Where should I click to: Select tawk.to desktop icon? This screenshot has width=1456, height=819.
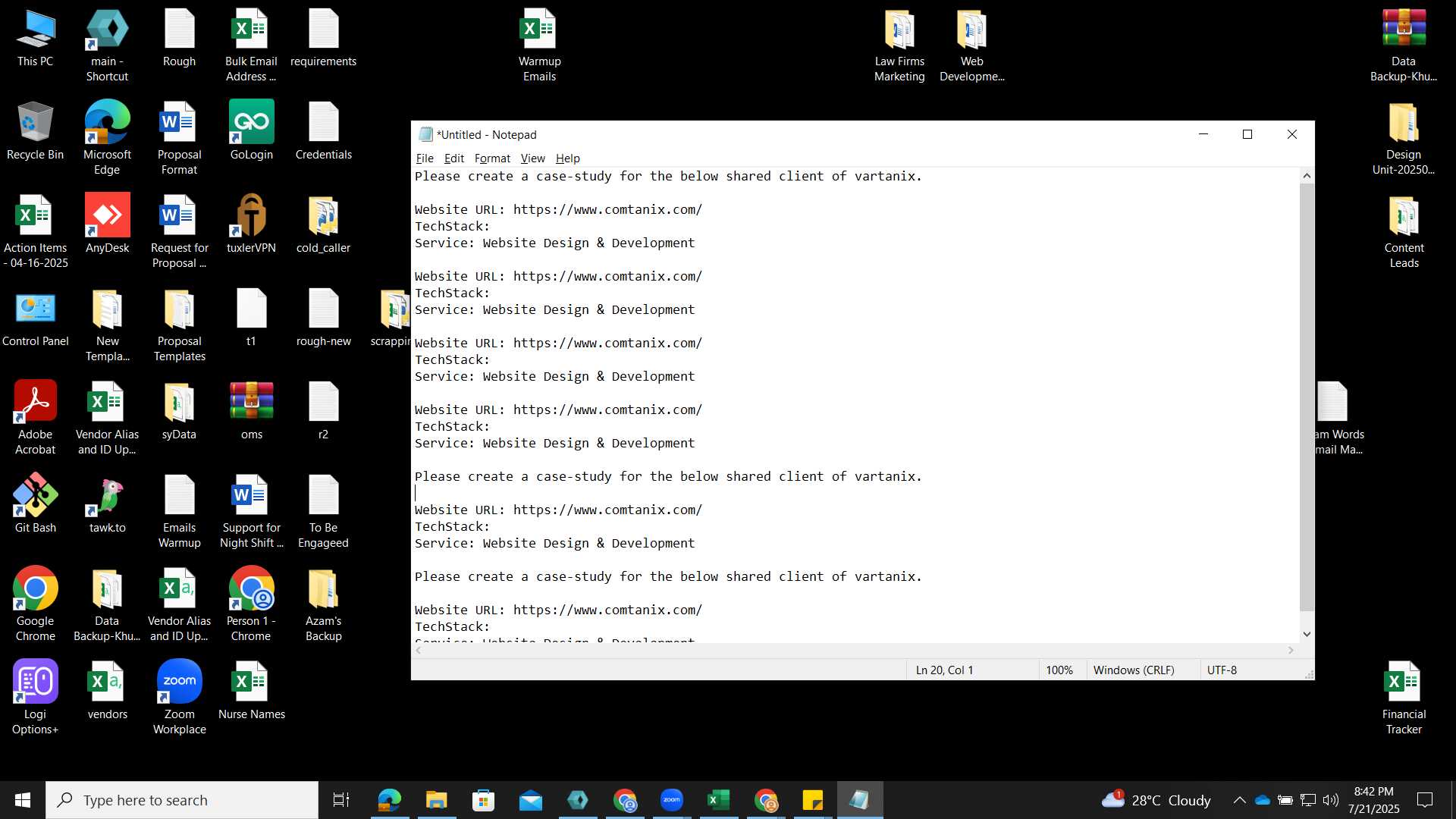pos(107,504)
